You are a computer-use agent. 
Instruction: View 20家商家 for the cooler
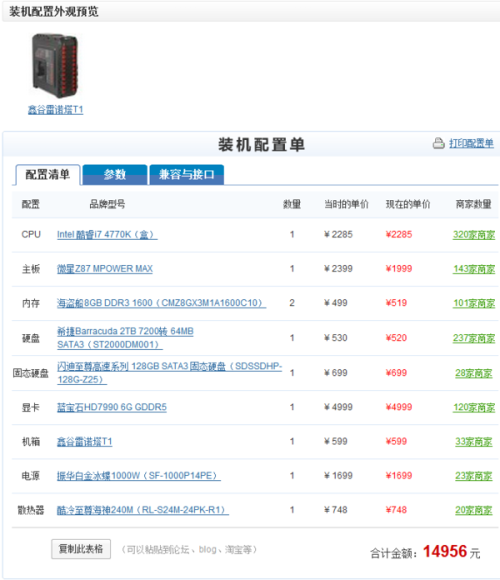pos(474,510)
